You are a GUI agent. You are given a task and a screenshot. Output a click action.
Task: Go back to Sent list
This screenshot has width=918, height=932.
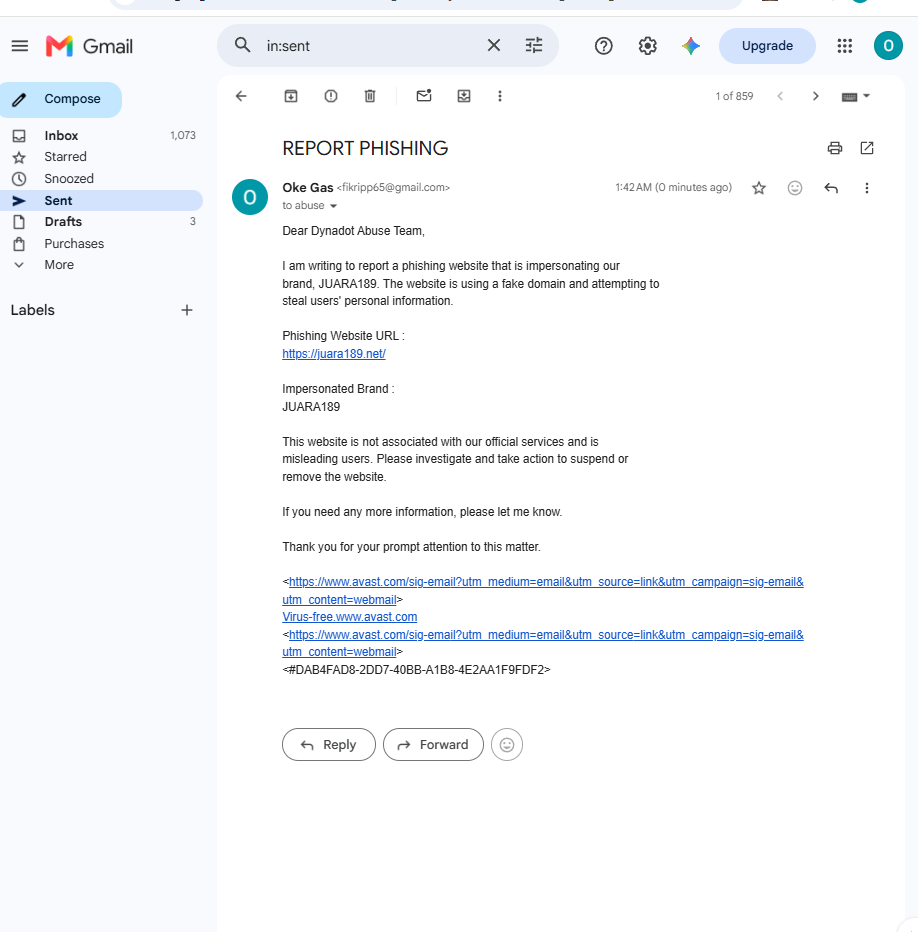pos(241,96)
